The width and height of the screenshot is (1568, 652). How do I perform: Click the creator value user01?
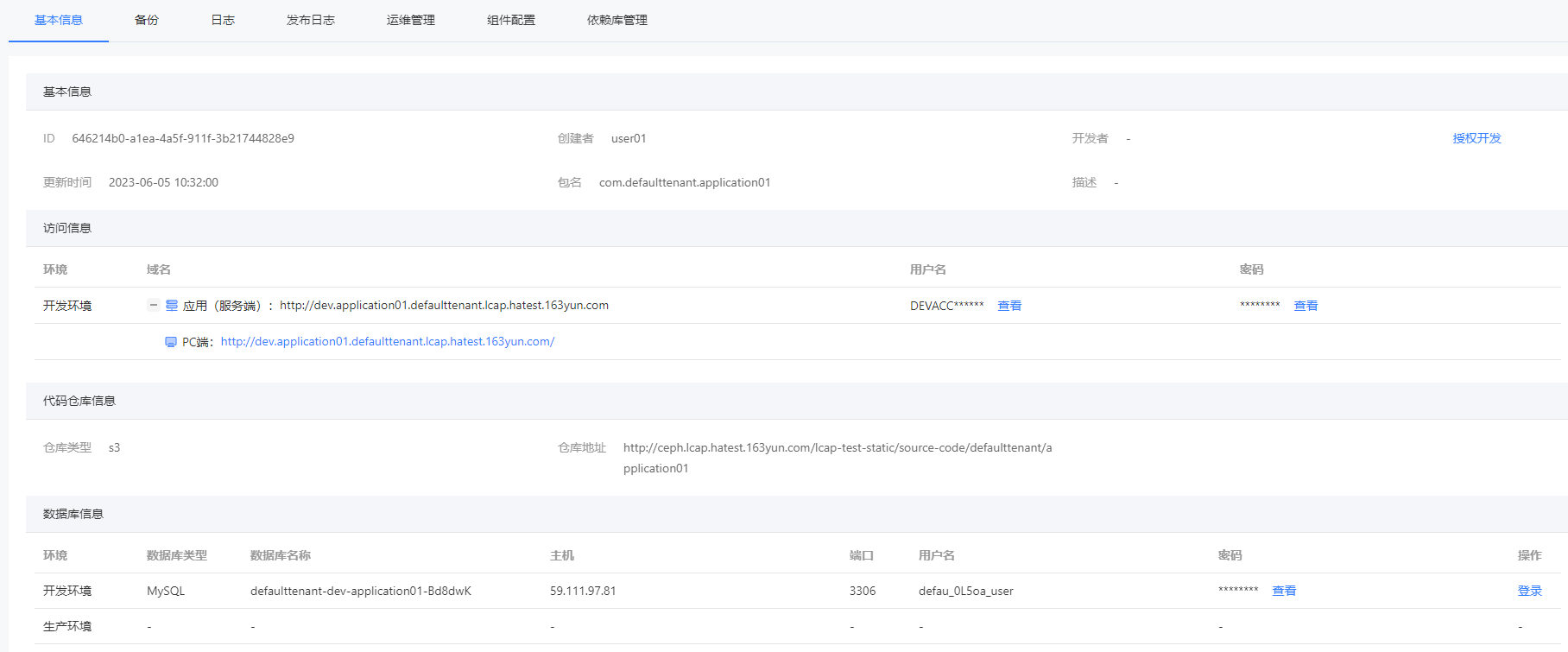(629, 138)
